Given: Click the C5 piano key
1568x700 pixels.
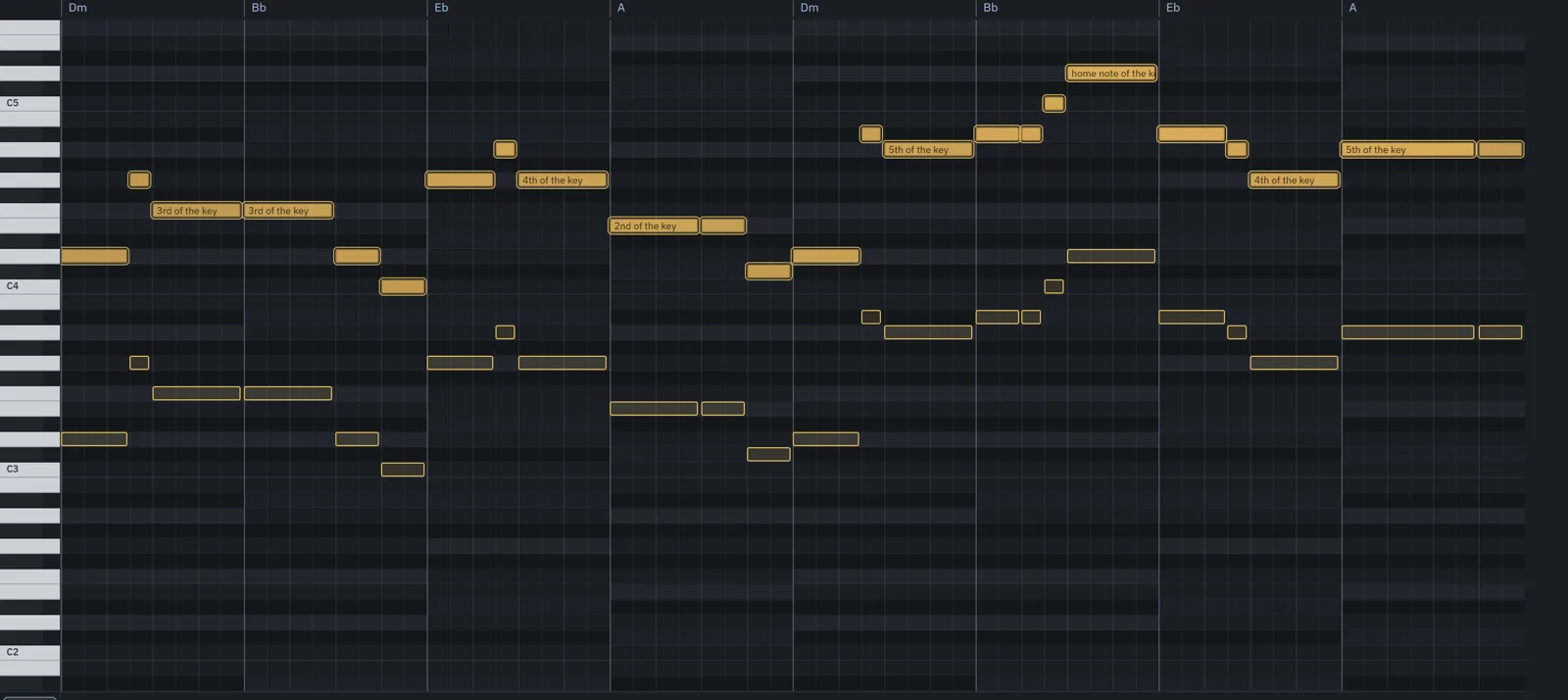Looking at the screenshot, I should pos(29,103).
